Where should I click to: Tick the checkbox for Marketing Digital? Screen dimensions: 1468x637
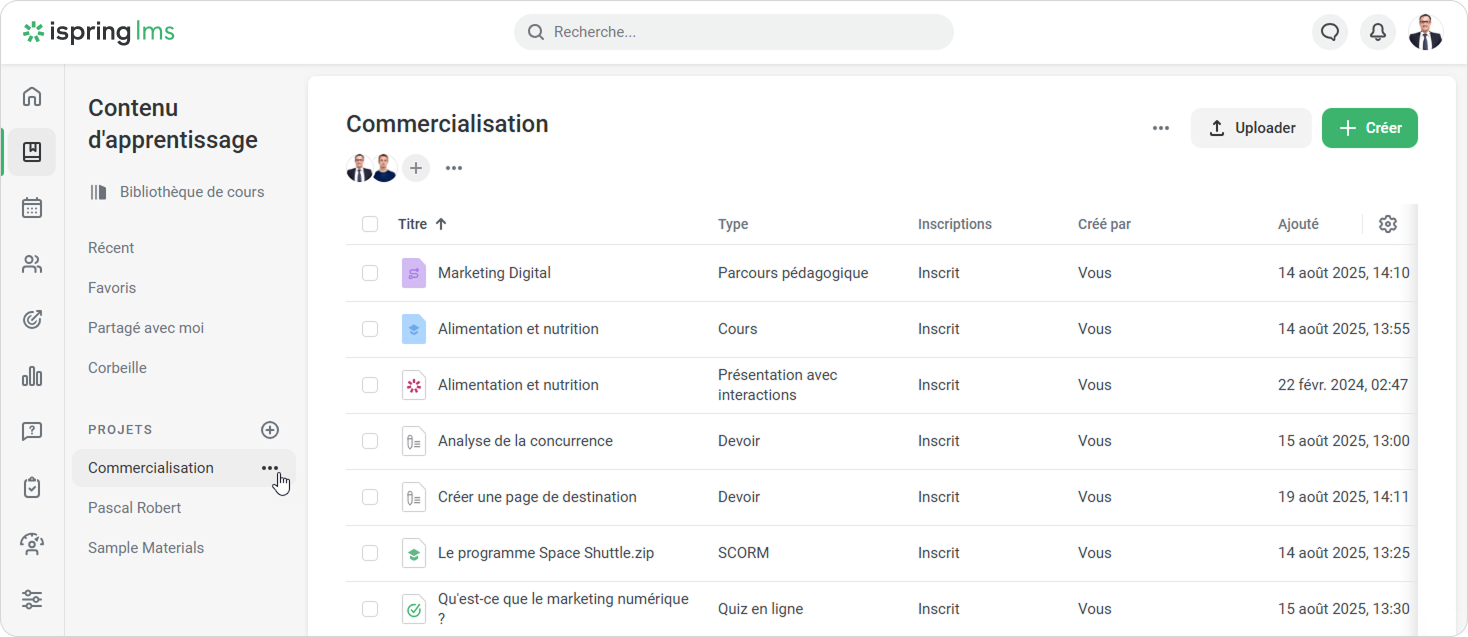point(370,273)
